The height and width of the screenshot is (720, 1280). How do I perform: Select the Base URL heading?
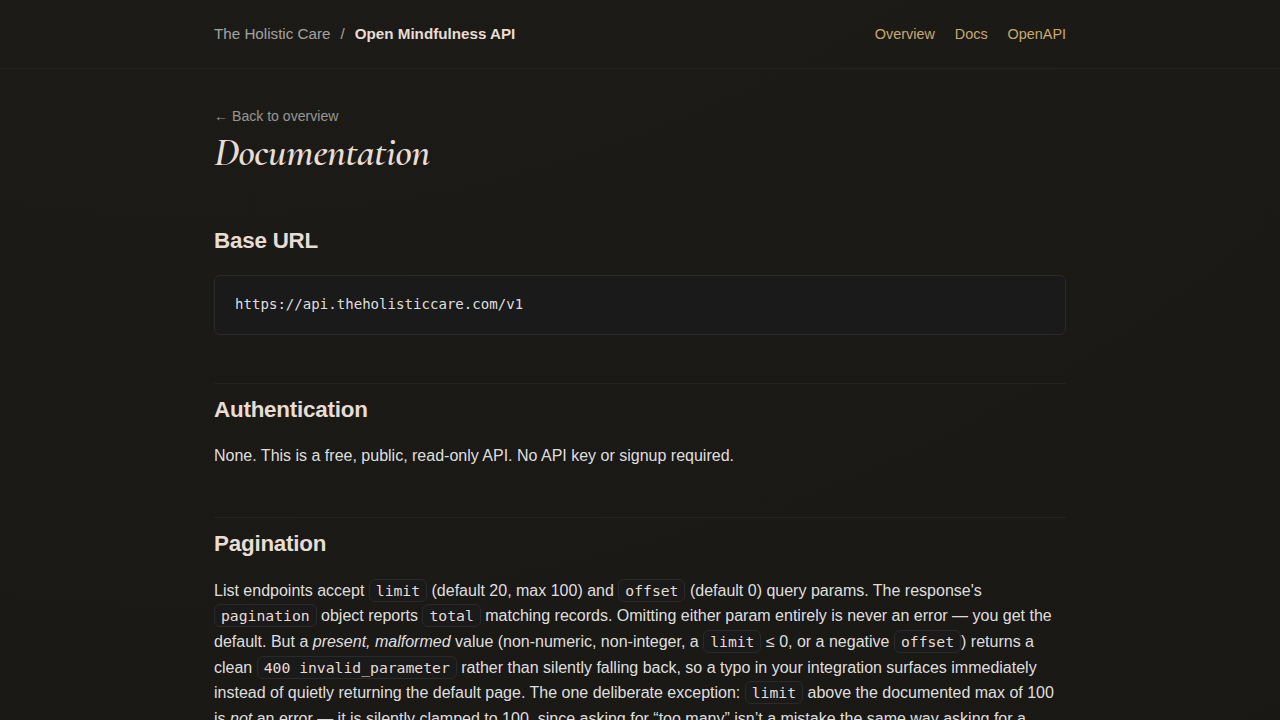tap(266, 241)
